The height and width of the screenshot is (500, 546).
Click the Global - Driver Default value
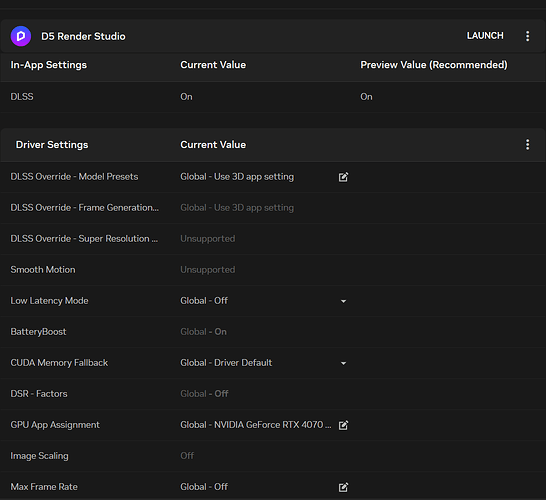pyautogui.click(x=226, y=362)
